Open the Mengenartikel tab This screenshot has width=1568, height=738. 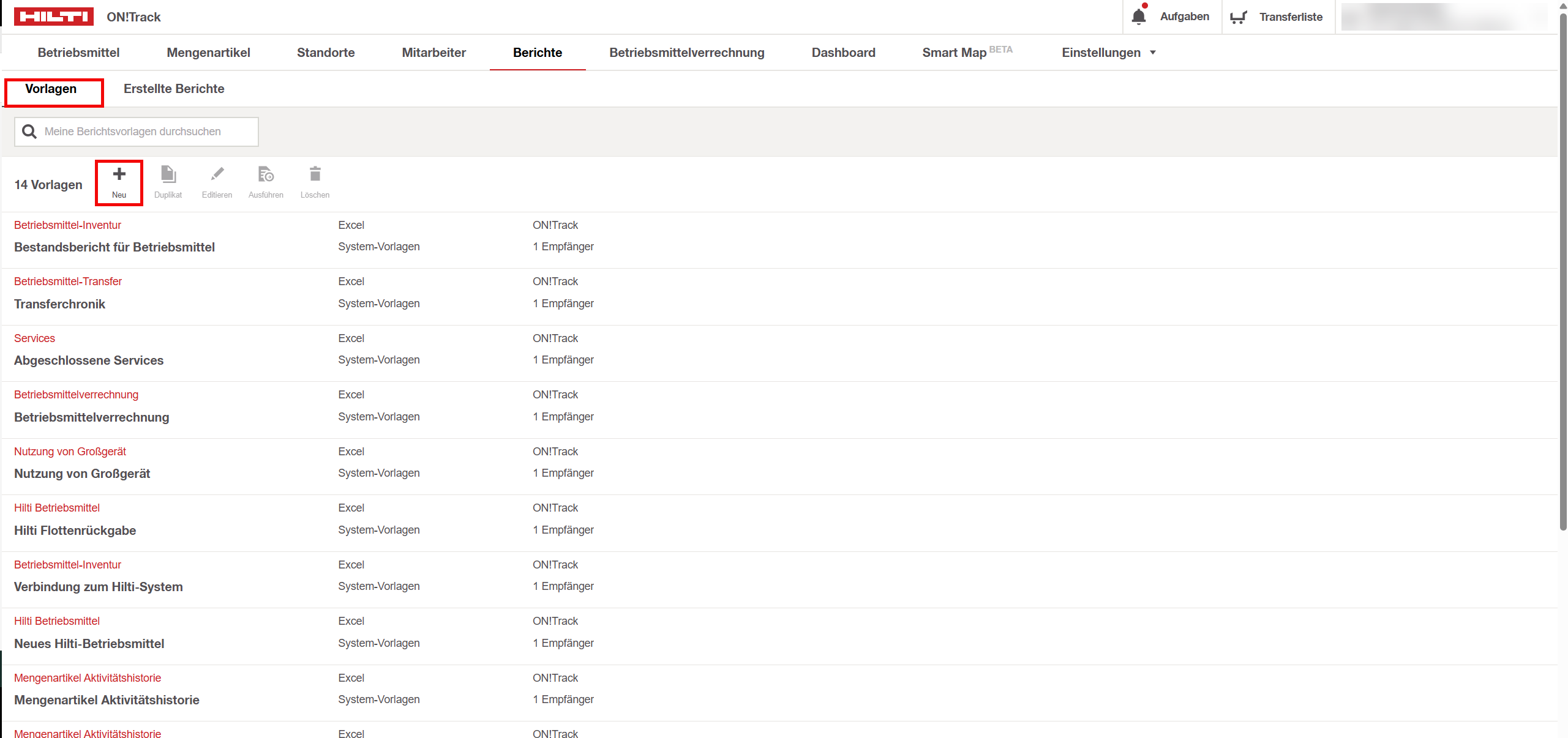(x=208, y=53)
